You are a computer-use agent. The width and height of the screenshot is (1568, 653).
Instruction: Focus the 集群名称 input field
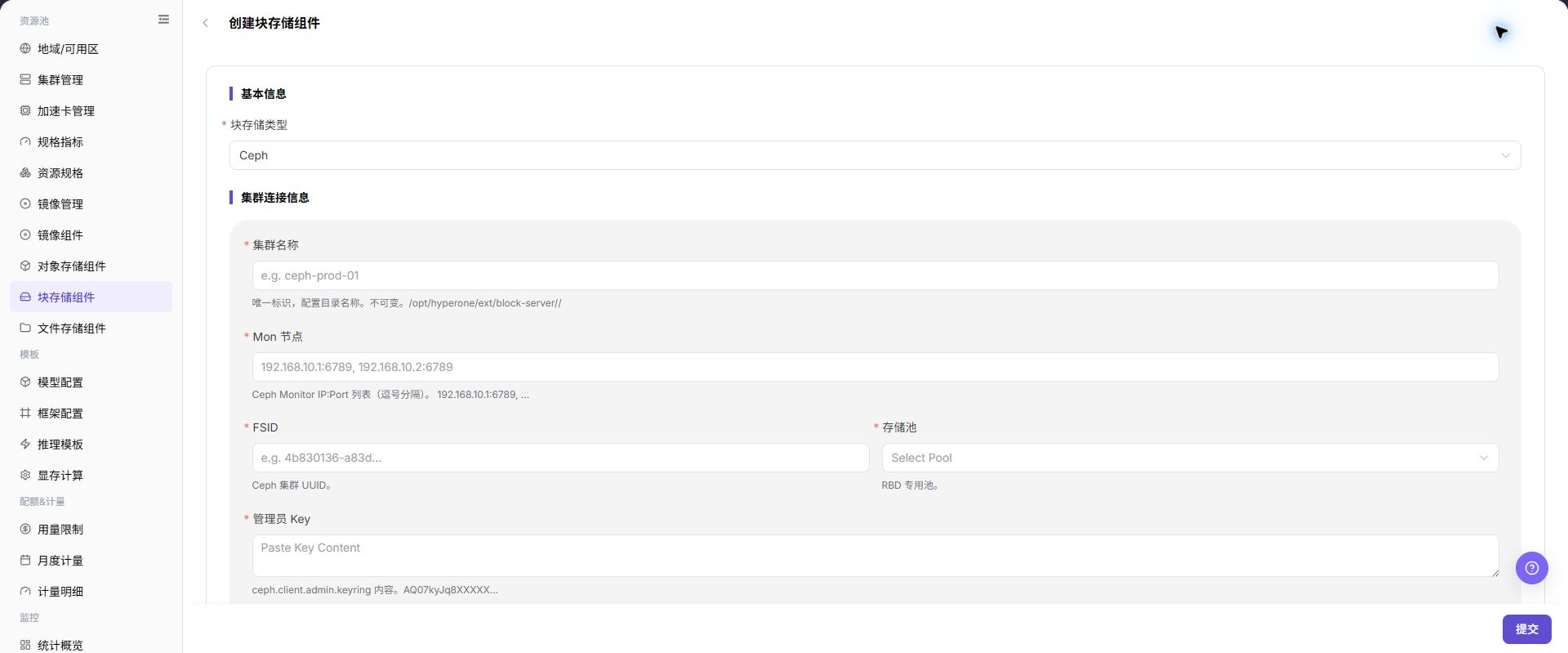pos(875,275)
